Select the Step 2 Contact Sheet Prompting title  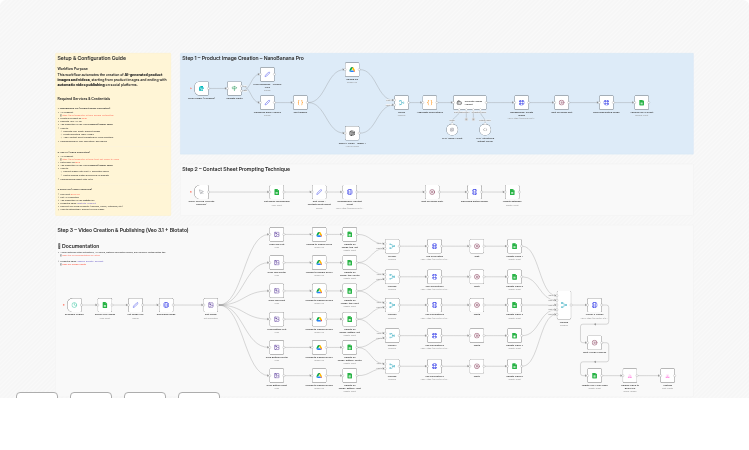[236, 169]
